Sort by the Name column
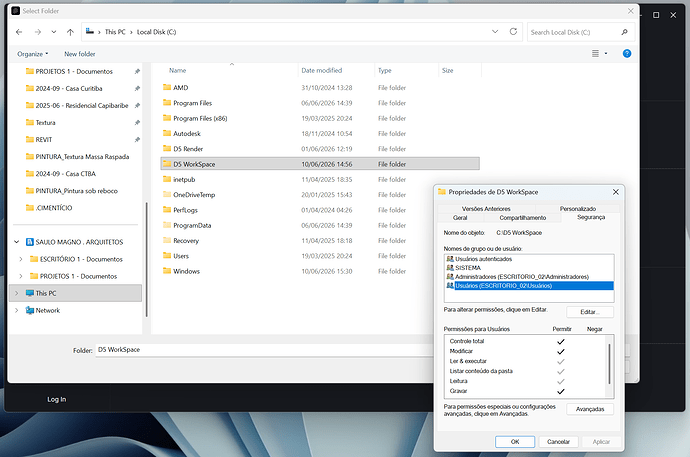Screen dimensions: 690x457 [178, 70]
